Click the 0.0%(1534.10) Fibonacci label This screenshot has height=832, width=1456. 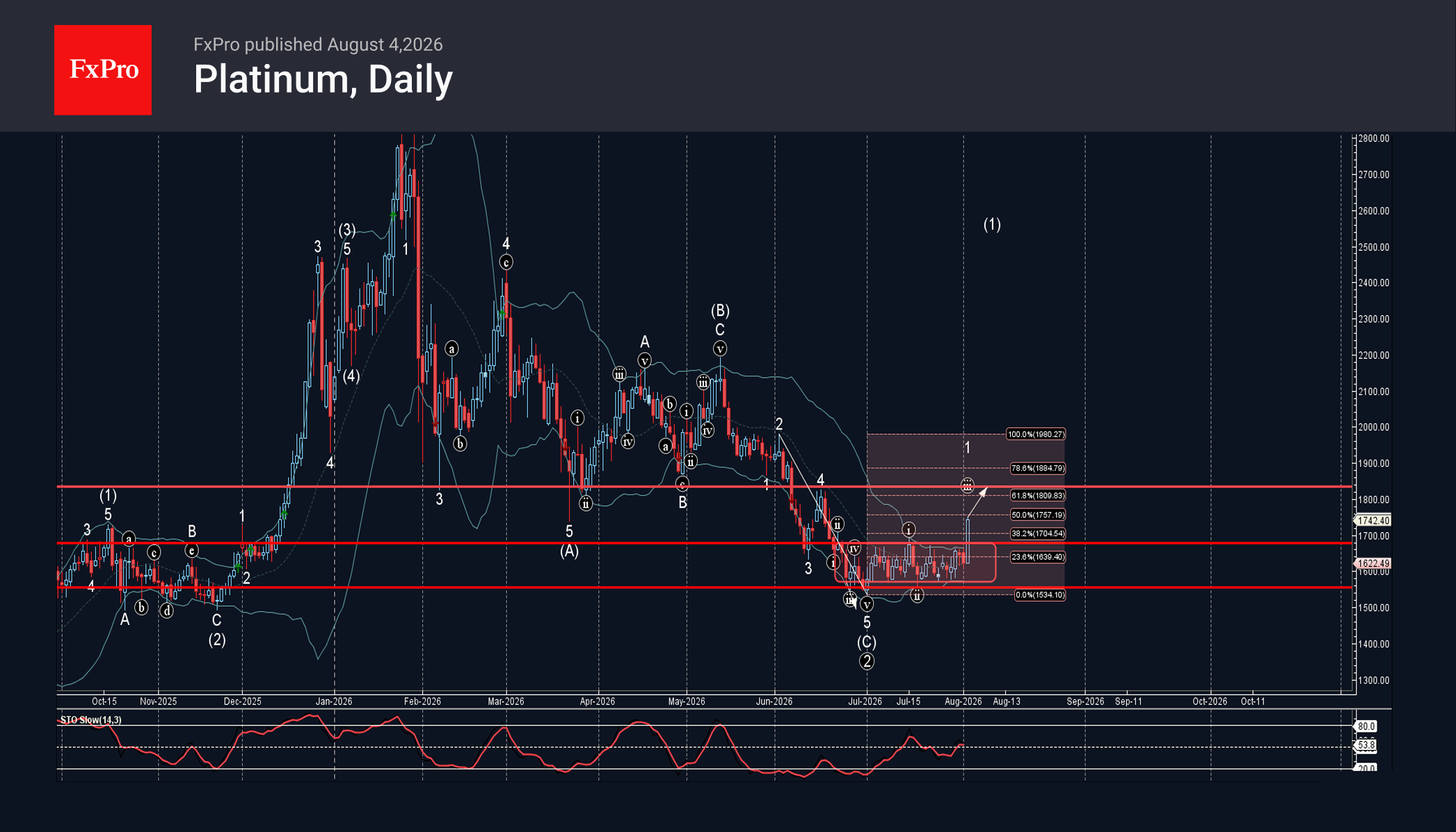click(1039, 595)
